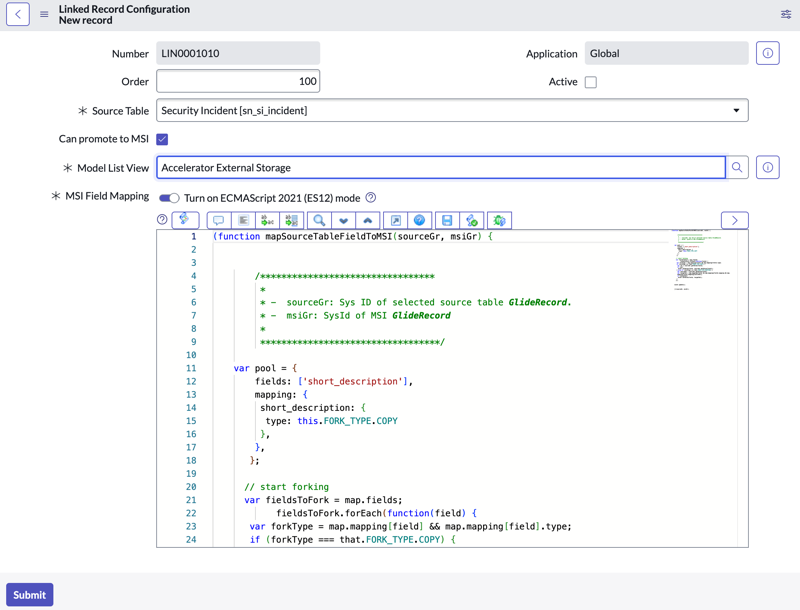Submit the new record

point(30,595)
